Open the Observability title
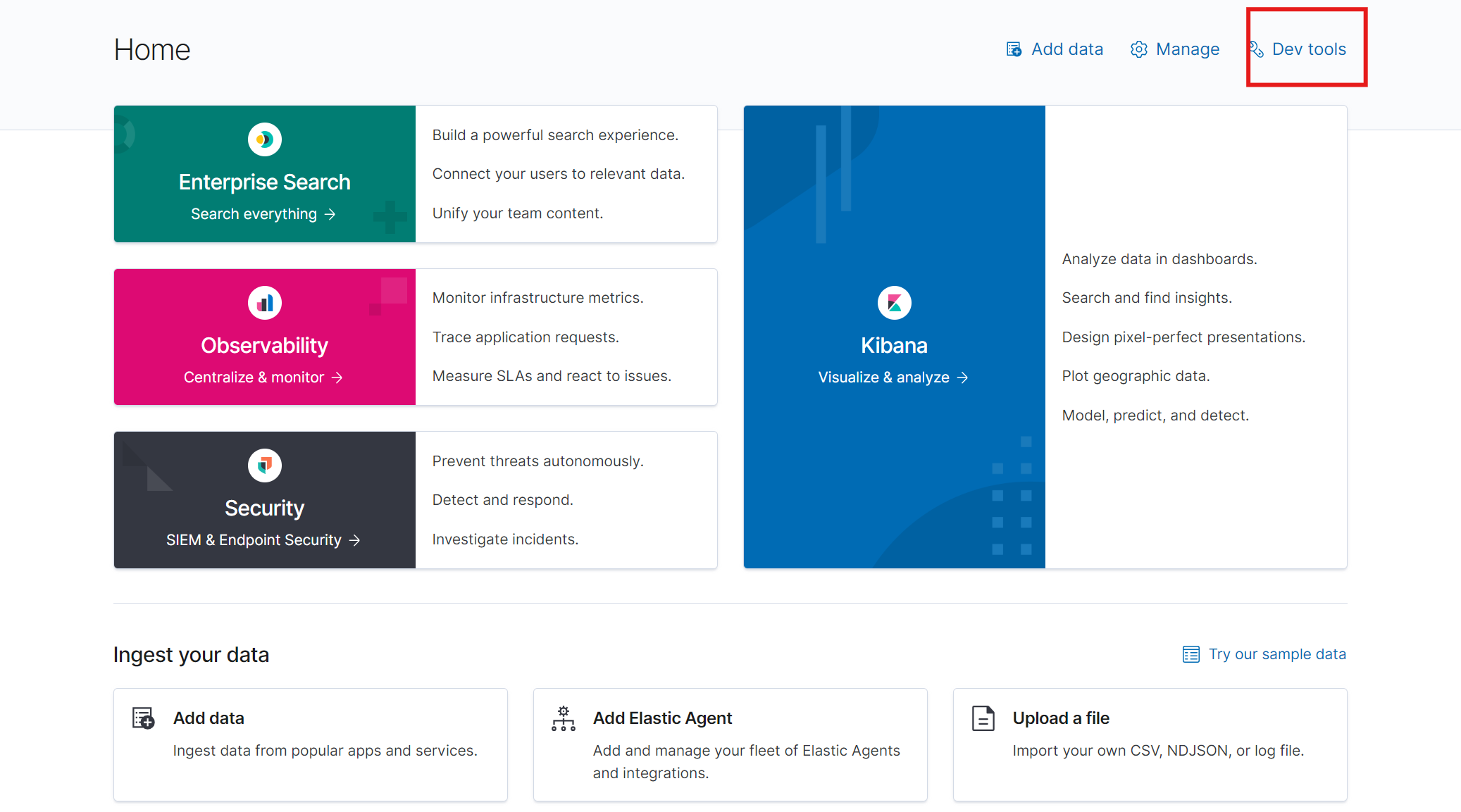This screenshot has height=812, width=1461. [x=265, y=346]
